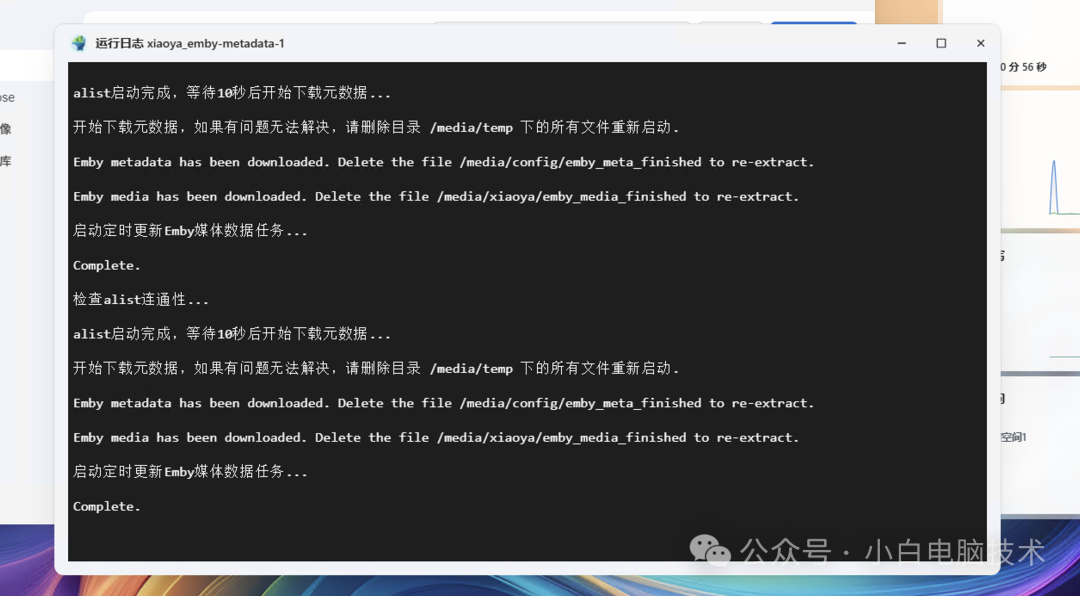
Task: Click the second 'Emby metadata has been downloaded' line
Action: [x=444, y=403]
